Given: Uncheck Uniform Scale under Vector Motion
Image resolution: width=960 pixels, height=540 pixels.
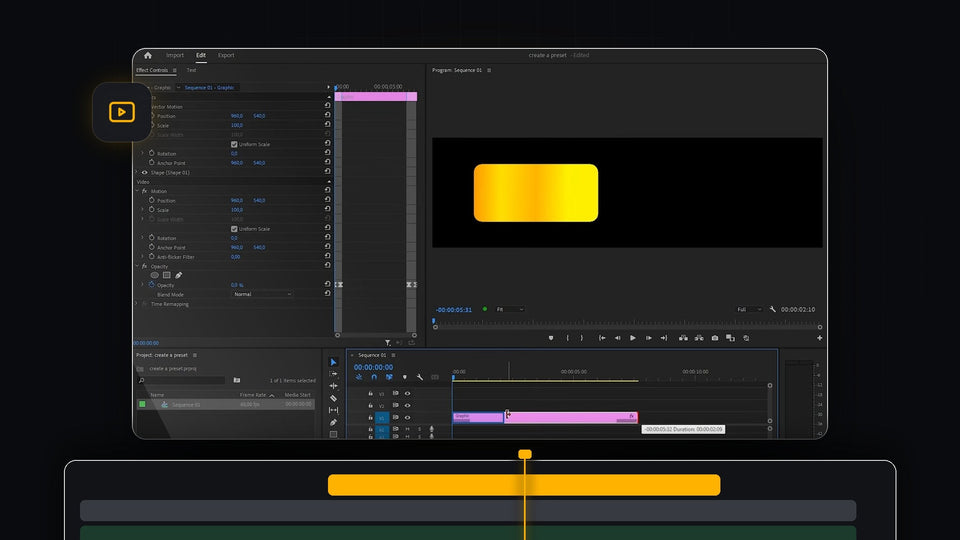Looking at the screenshot, I should (234, 144).
